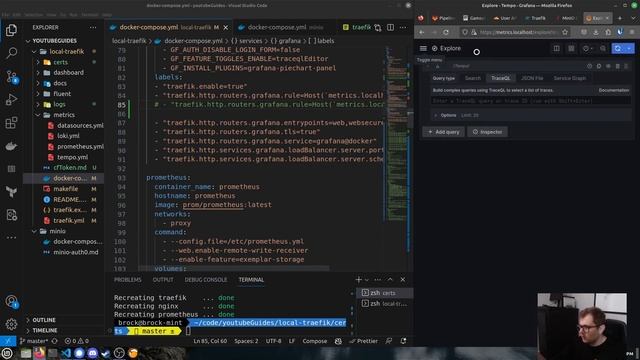The image size is (640, 360).
Task: Open the Documentation link in the query editor
Action: pyautogui.click(x=614, y=90)
